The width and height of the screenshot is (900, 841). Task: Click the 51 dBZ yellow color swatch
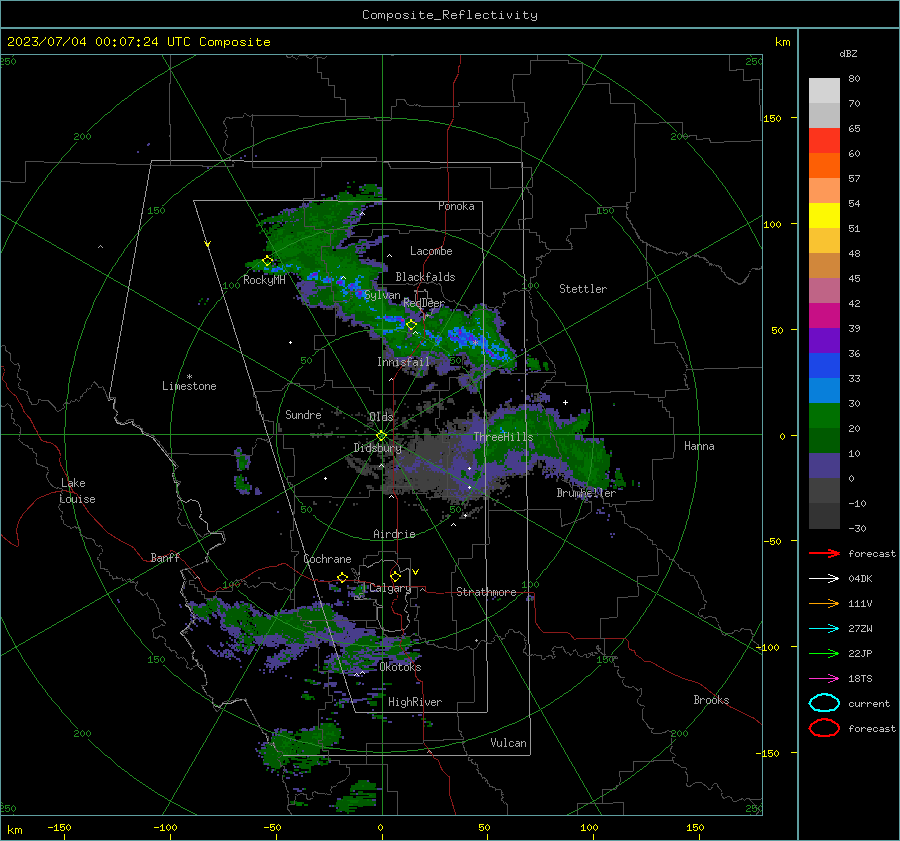pyautogui.click(x=824, y=215)
